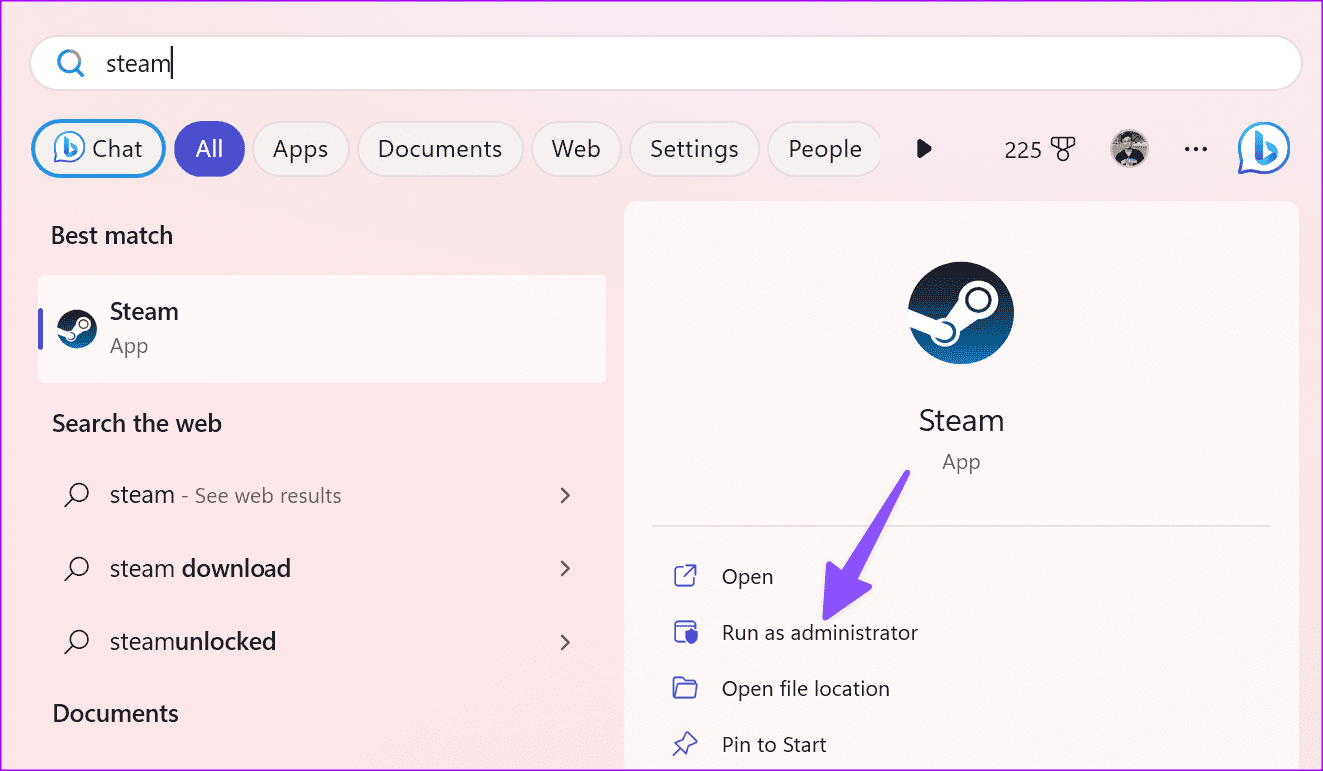Click search icon beside "steam - See web results"
1323x771 pixels.
click(76, 496)
